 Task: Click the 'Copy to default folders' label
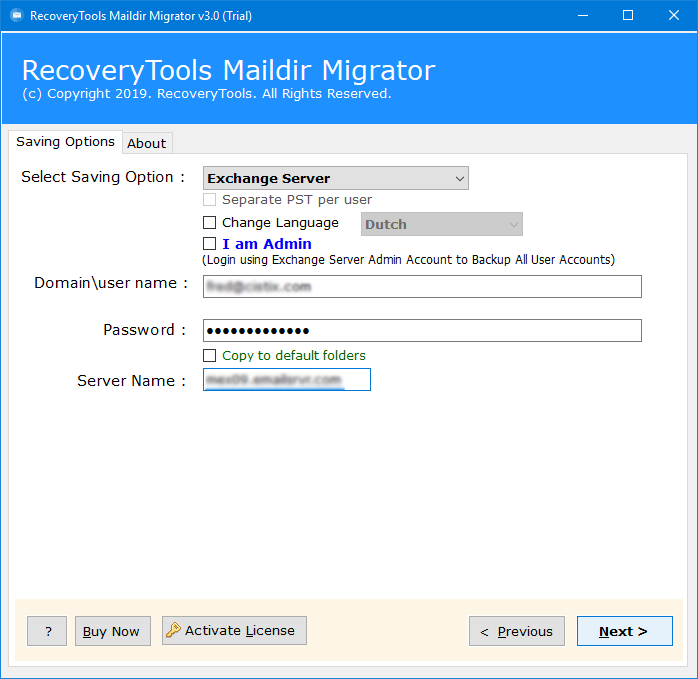tap(294, 355)
